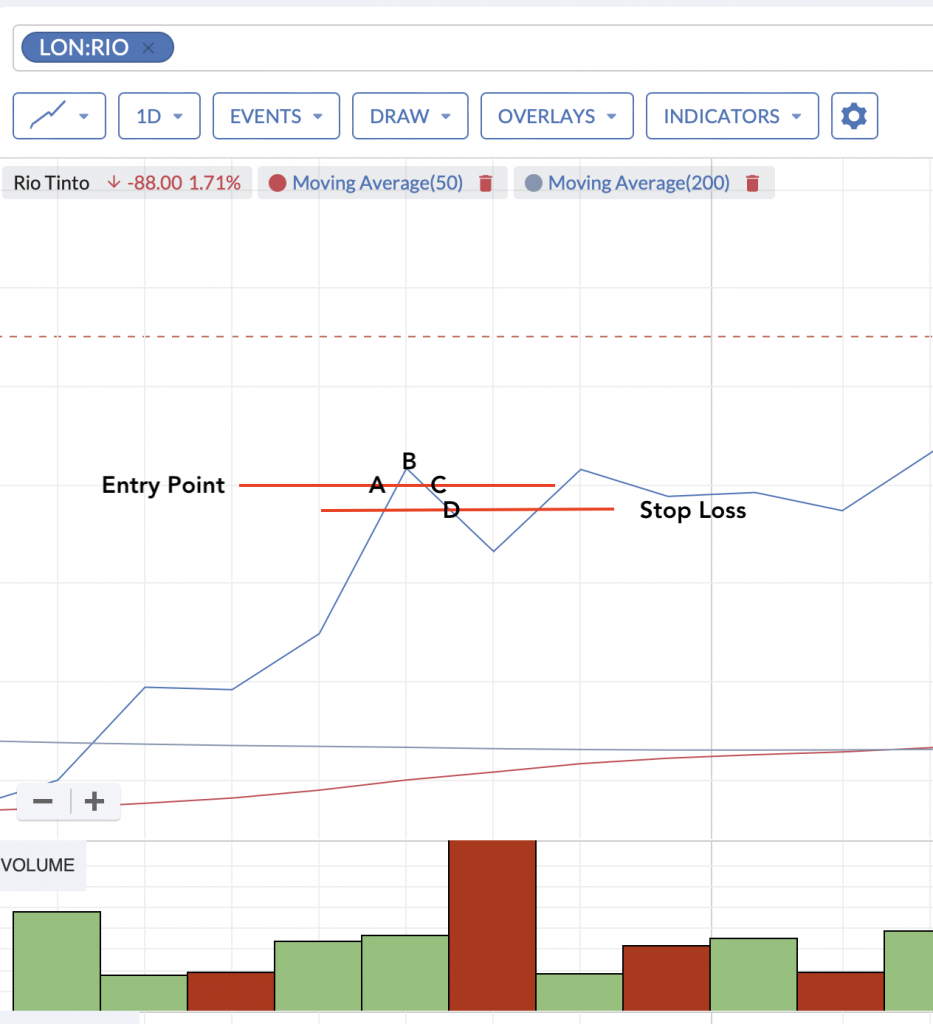The width and height of the screenshot is (933, 1024).
Task: Select the tallest red volume bar
Action: (x=492, y=925)
